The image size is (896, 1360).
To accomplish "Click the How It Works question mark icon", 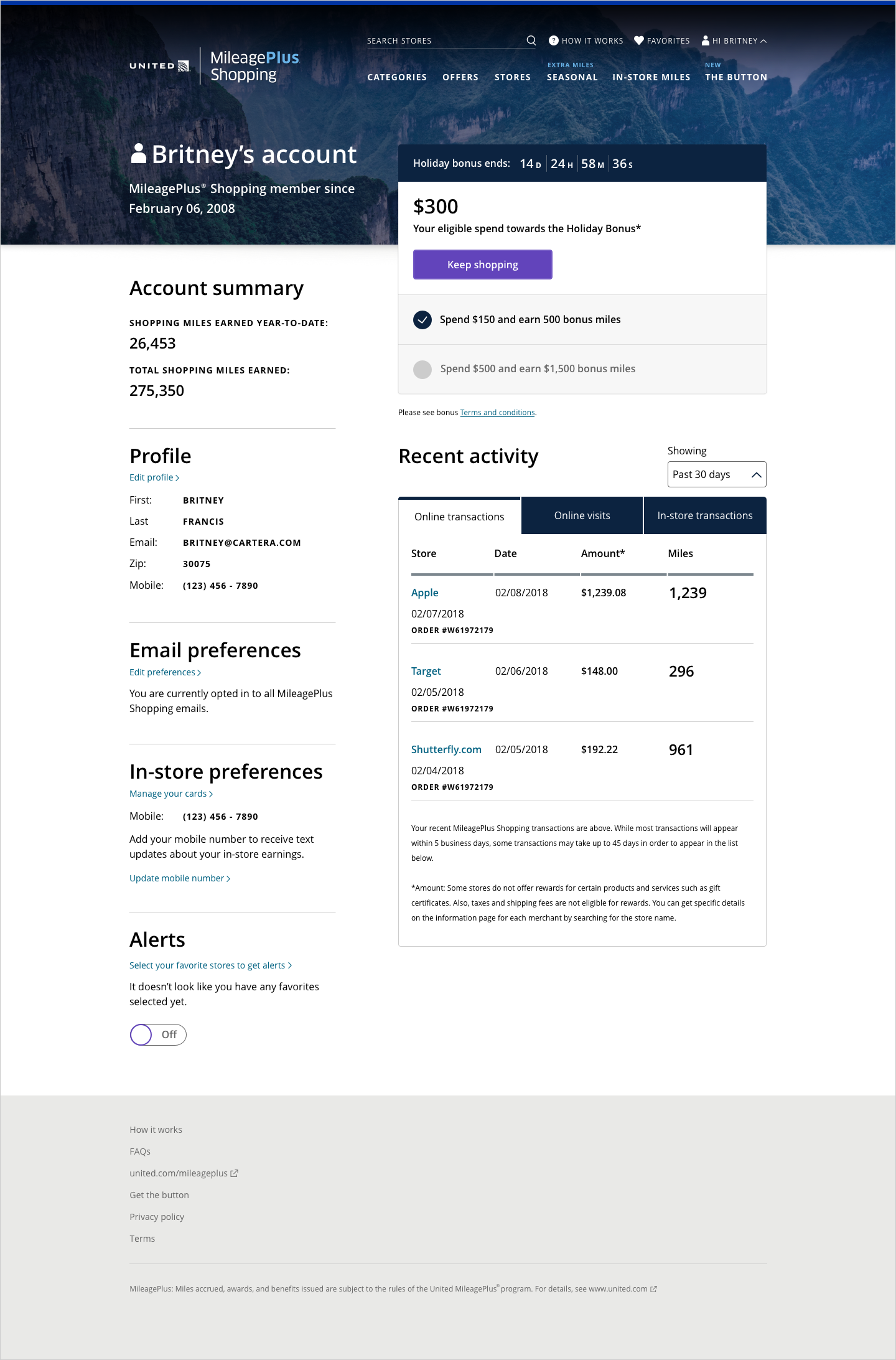I will pos(553,40).
